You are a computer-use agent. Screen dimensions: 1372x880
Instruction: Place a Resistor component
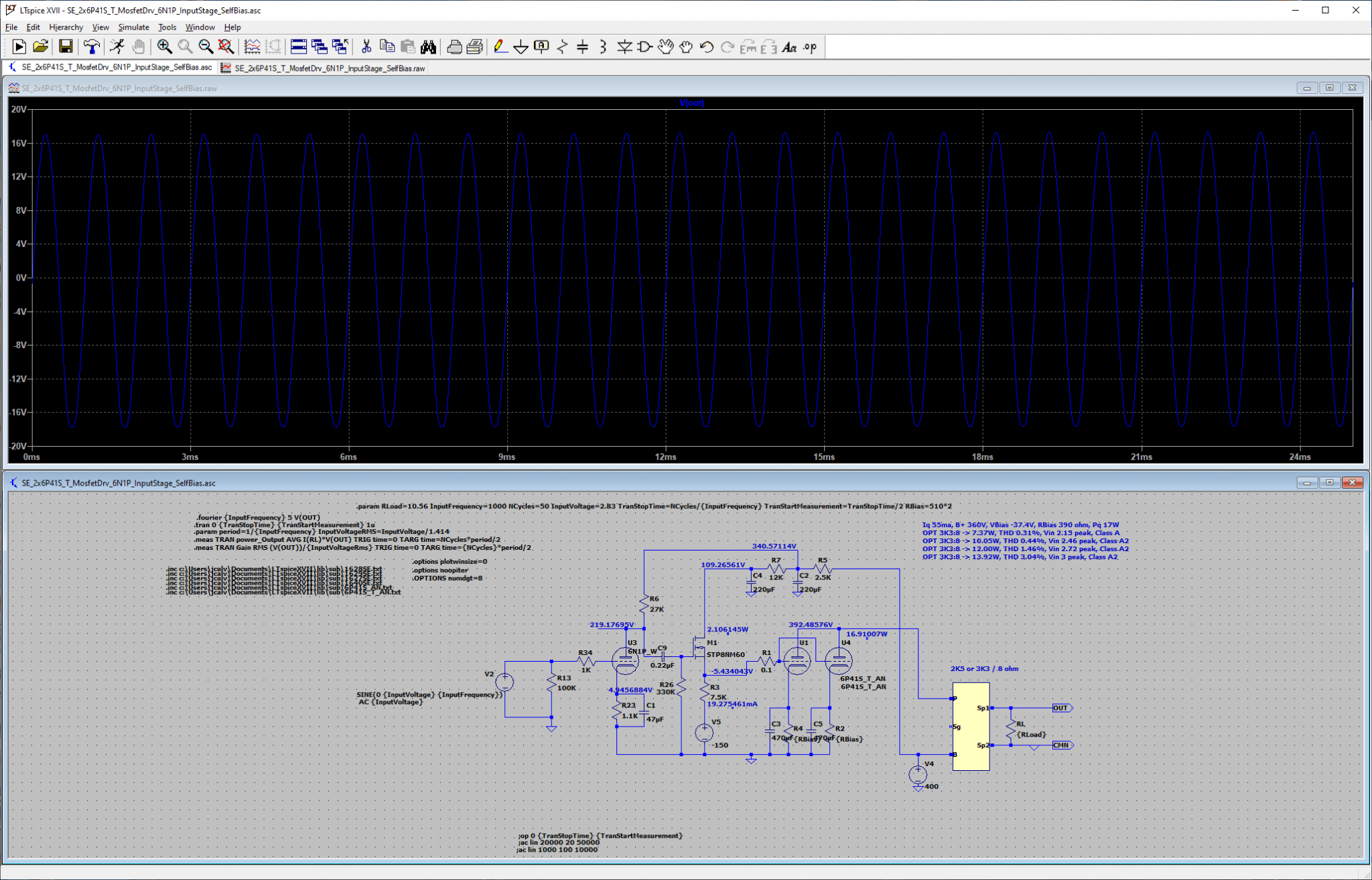(562, 46)
